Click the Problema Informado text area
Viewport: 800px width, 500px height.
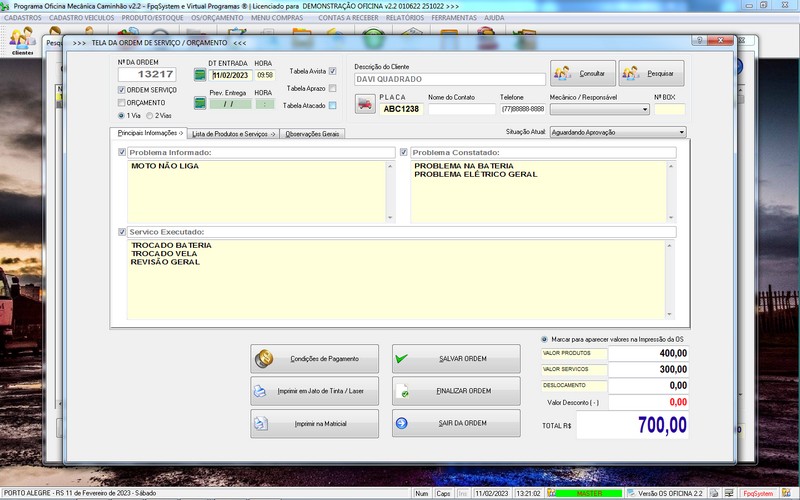click(257, 191)
